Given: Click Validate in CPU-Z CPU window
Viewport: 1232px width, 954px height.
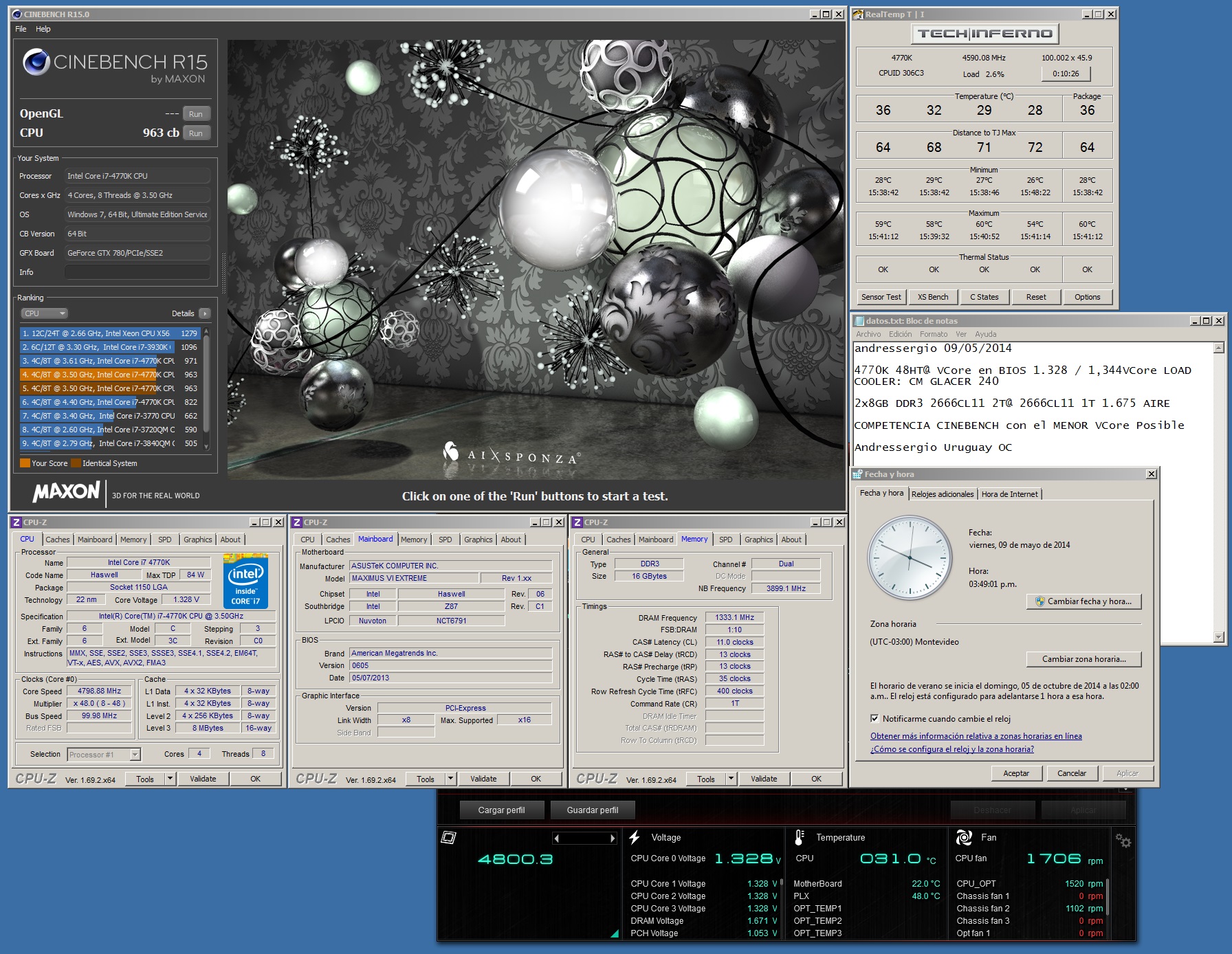Looking at the screenshot, I should click(x=203, y=779).
